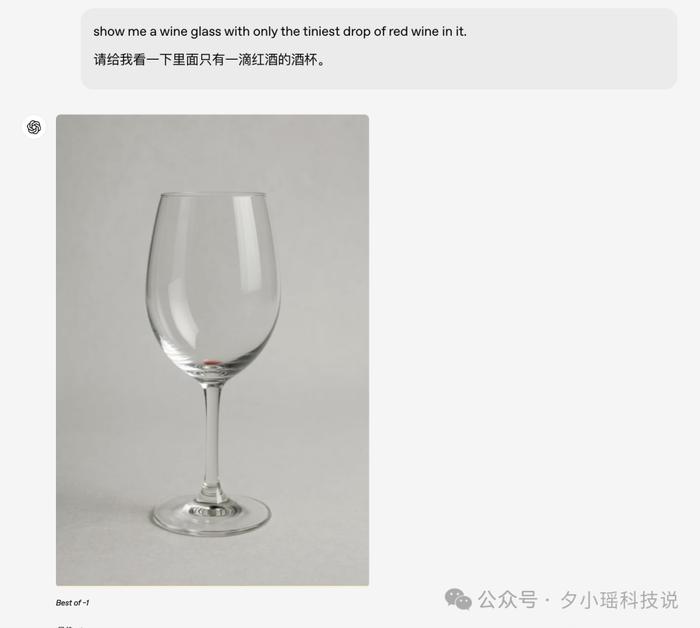Click the wine glass base in image
Image resolution: width=700 pixels, height=628 pixels.
pos(212,514)
